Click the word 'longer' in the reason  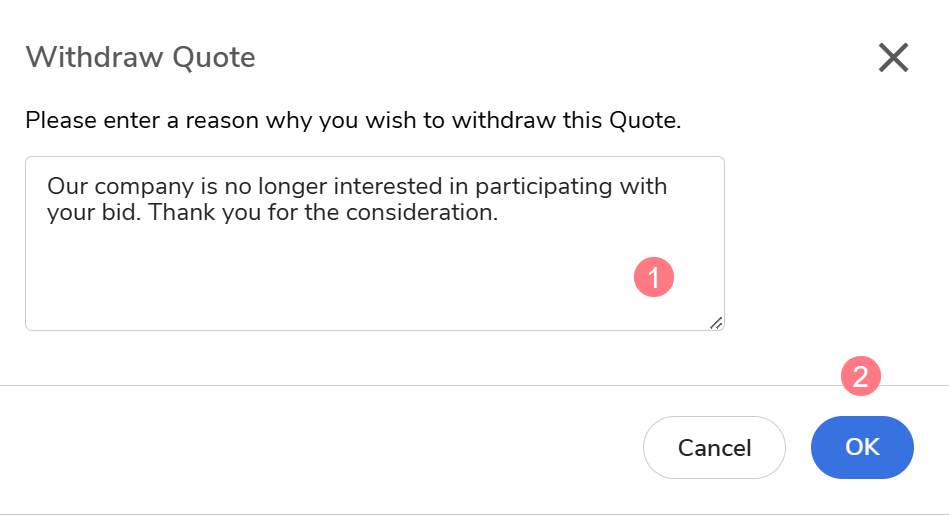[292, 187]
